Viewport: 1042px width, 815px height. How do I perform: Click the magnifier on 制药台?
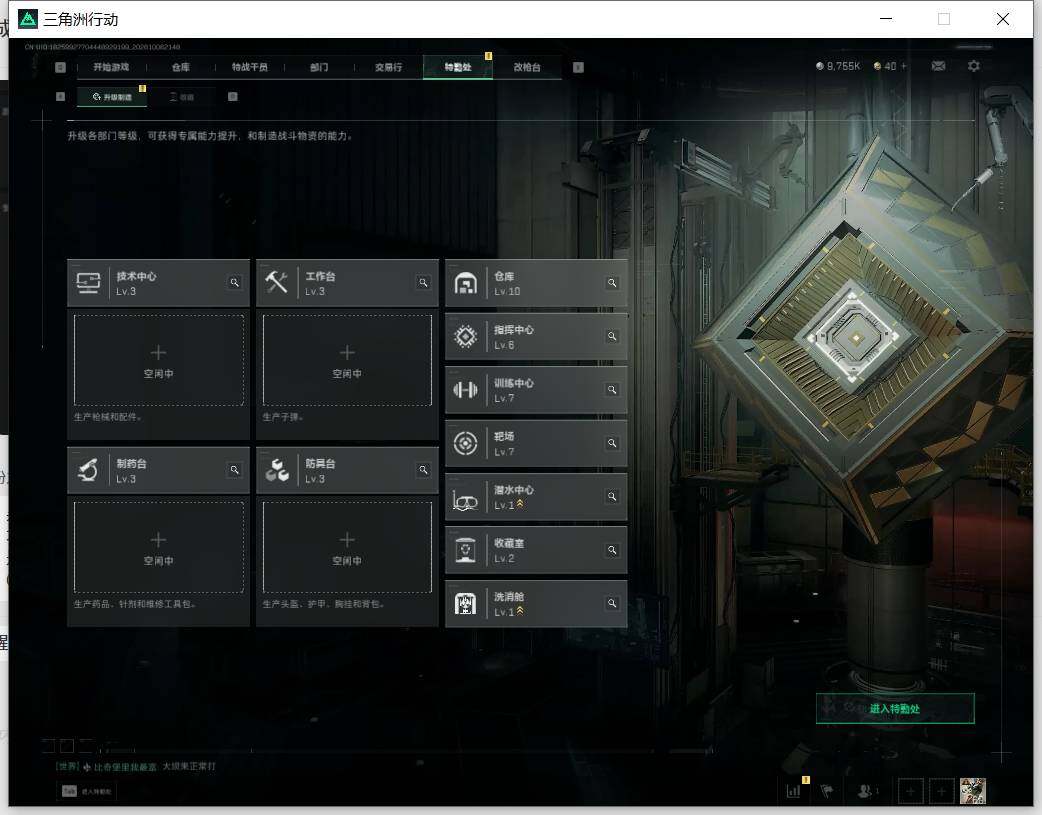(235, 470)
